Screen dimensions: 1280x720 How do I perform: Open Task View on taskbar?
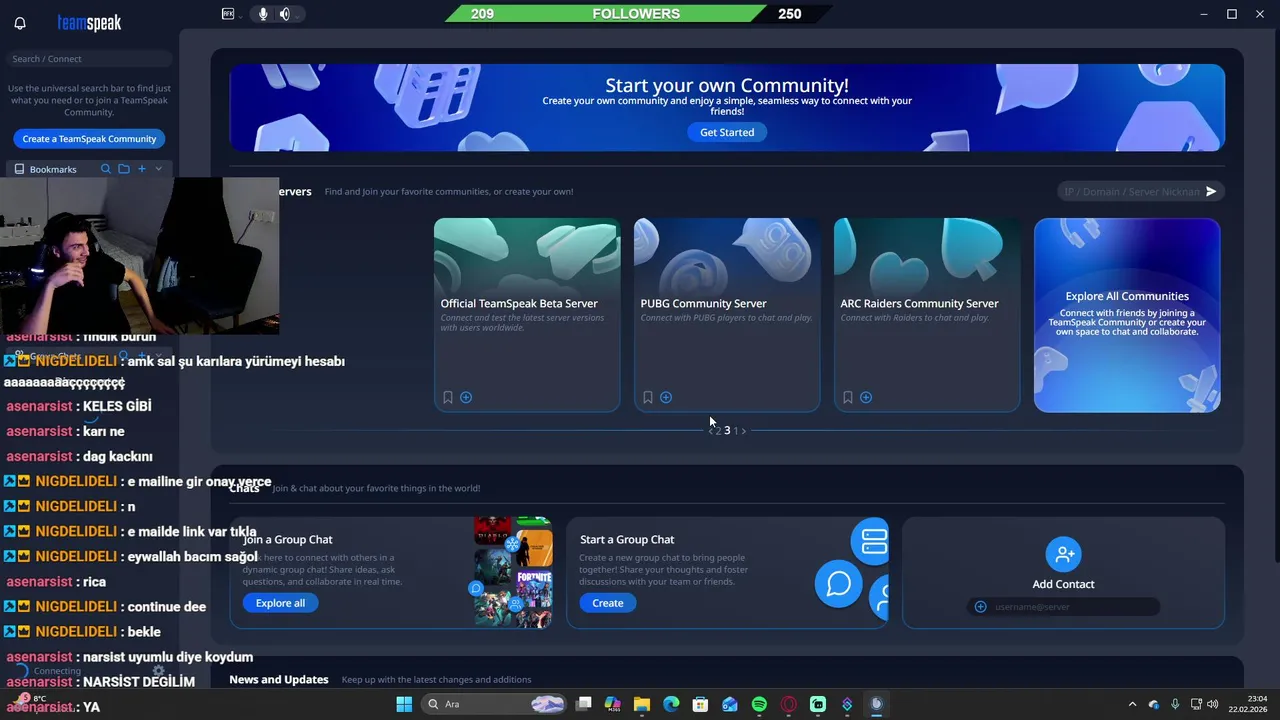pyautogui.click(x=584, y=704)
